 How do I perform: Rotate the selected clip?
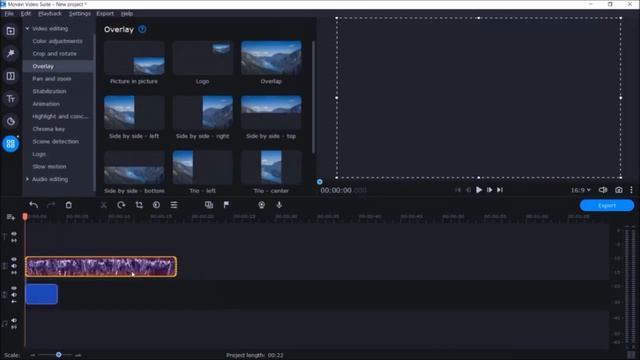(x=121, y=205)
